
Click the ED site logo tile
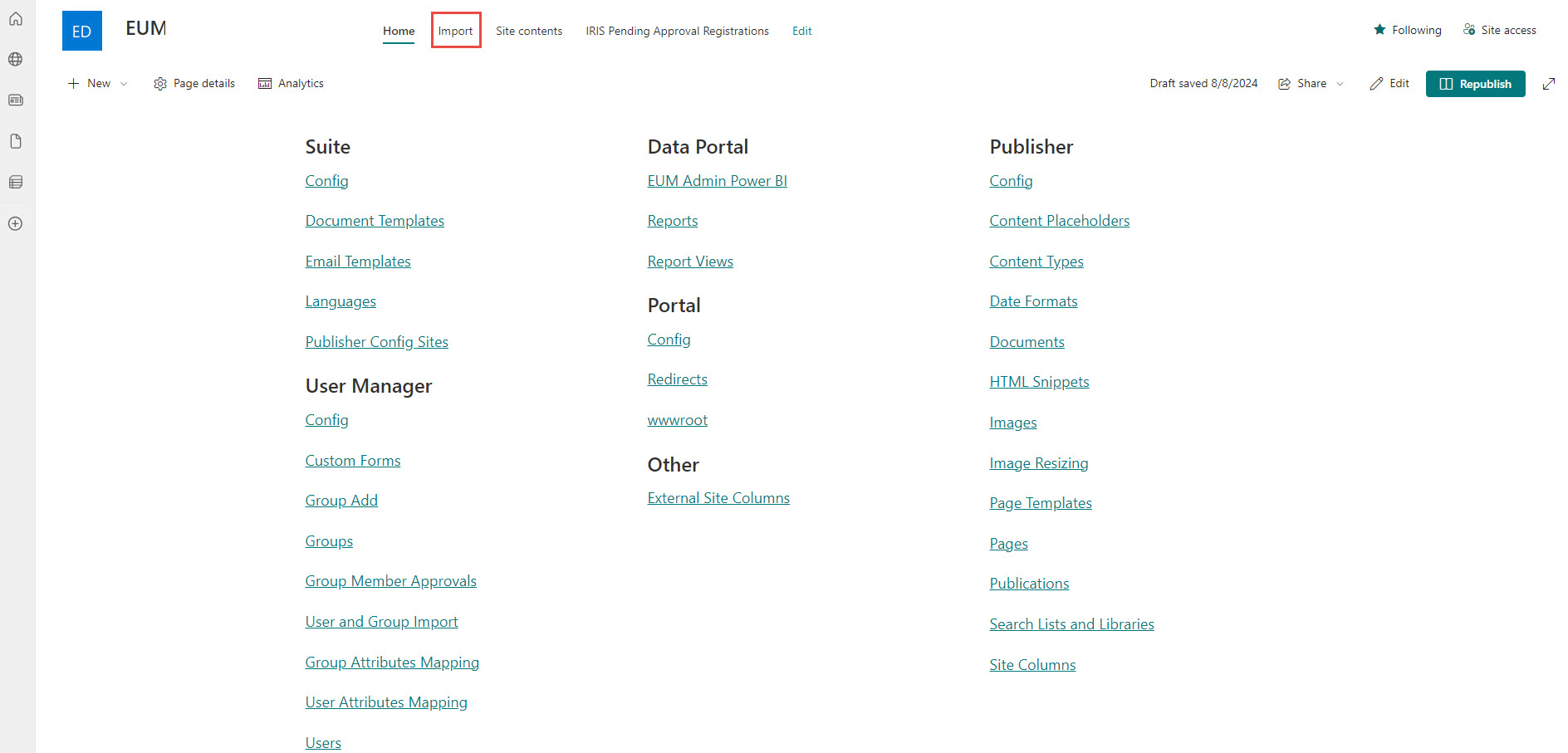[x=82, y=31]
